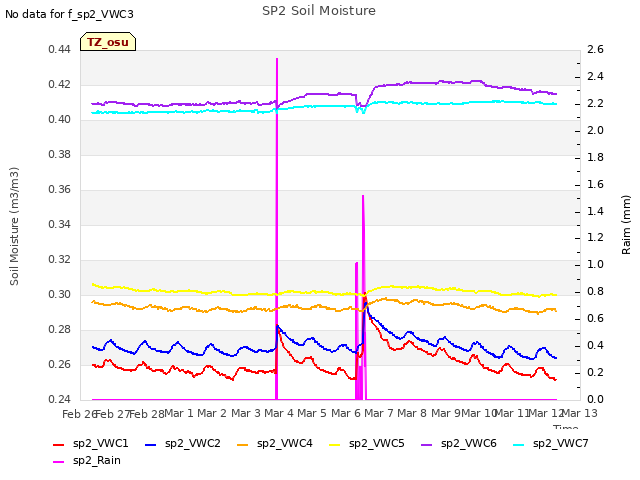This screenshot has width=640, height=480.
Task: Click the Raim (mm) right axis label
Action: point(626,225)
